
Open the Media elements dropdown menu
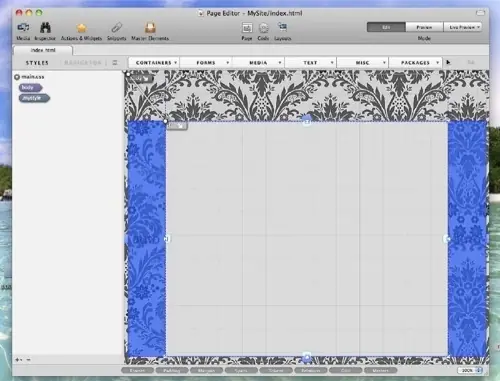point(258,63)
